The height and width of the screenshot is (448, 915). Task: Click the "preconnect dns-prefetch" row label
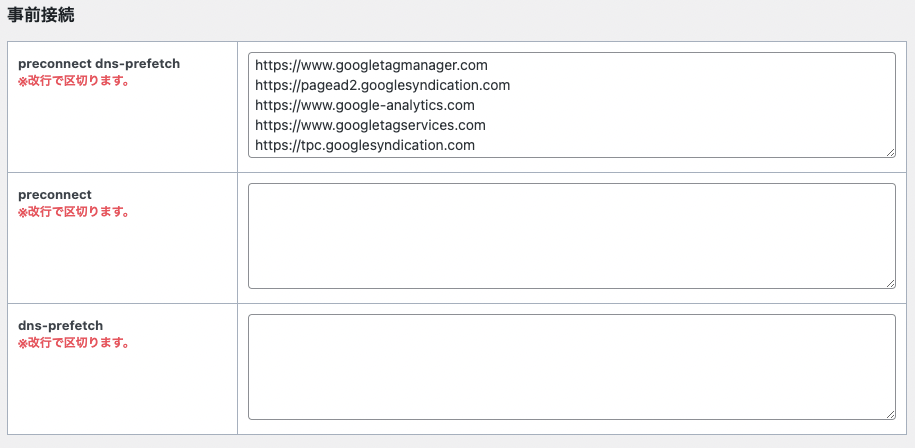[99, 63]
